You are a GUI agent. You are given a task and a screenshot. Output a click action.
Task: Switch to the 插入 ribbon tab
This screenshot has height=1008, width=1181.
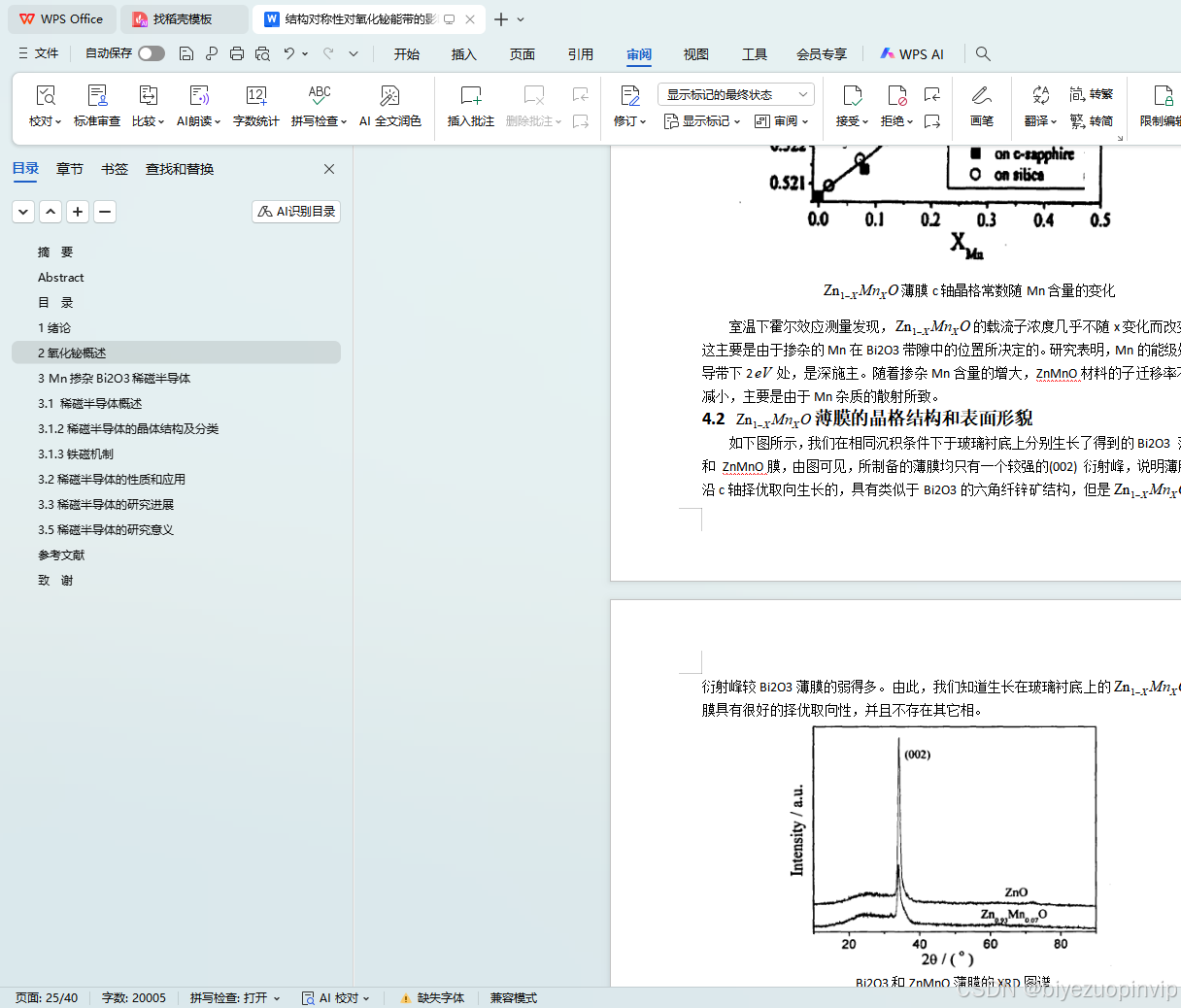pos(464,54)
